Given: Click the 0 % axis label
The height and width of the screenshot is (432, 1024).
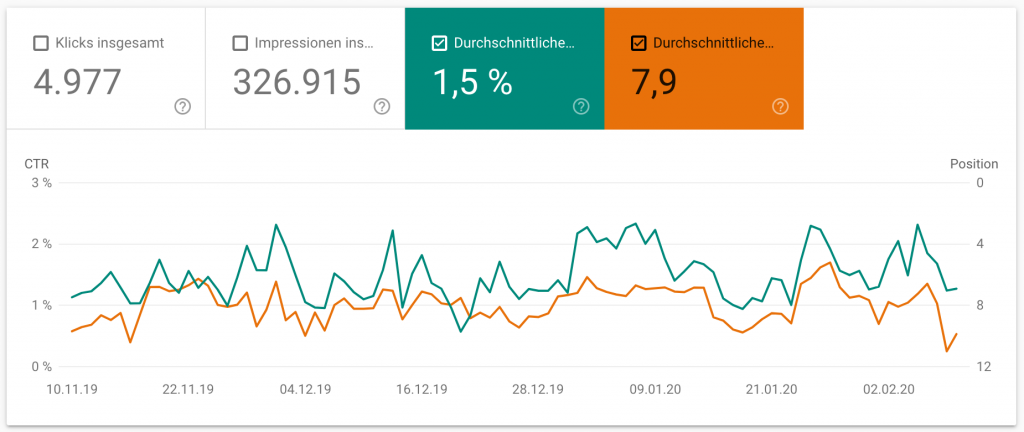Looking at the screenshot, I should (42, 367).
